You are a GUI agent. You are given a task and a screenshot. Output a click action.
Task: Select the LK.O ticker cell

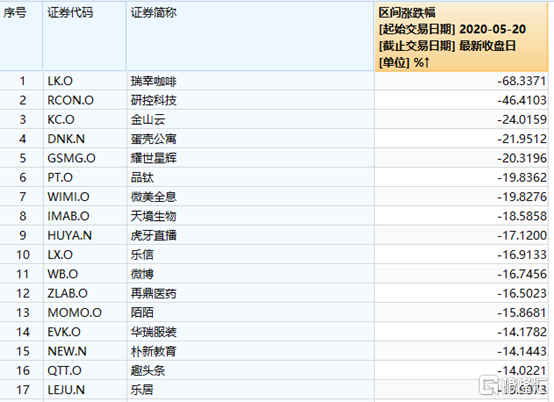(84, 81)
